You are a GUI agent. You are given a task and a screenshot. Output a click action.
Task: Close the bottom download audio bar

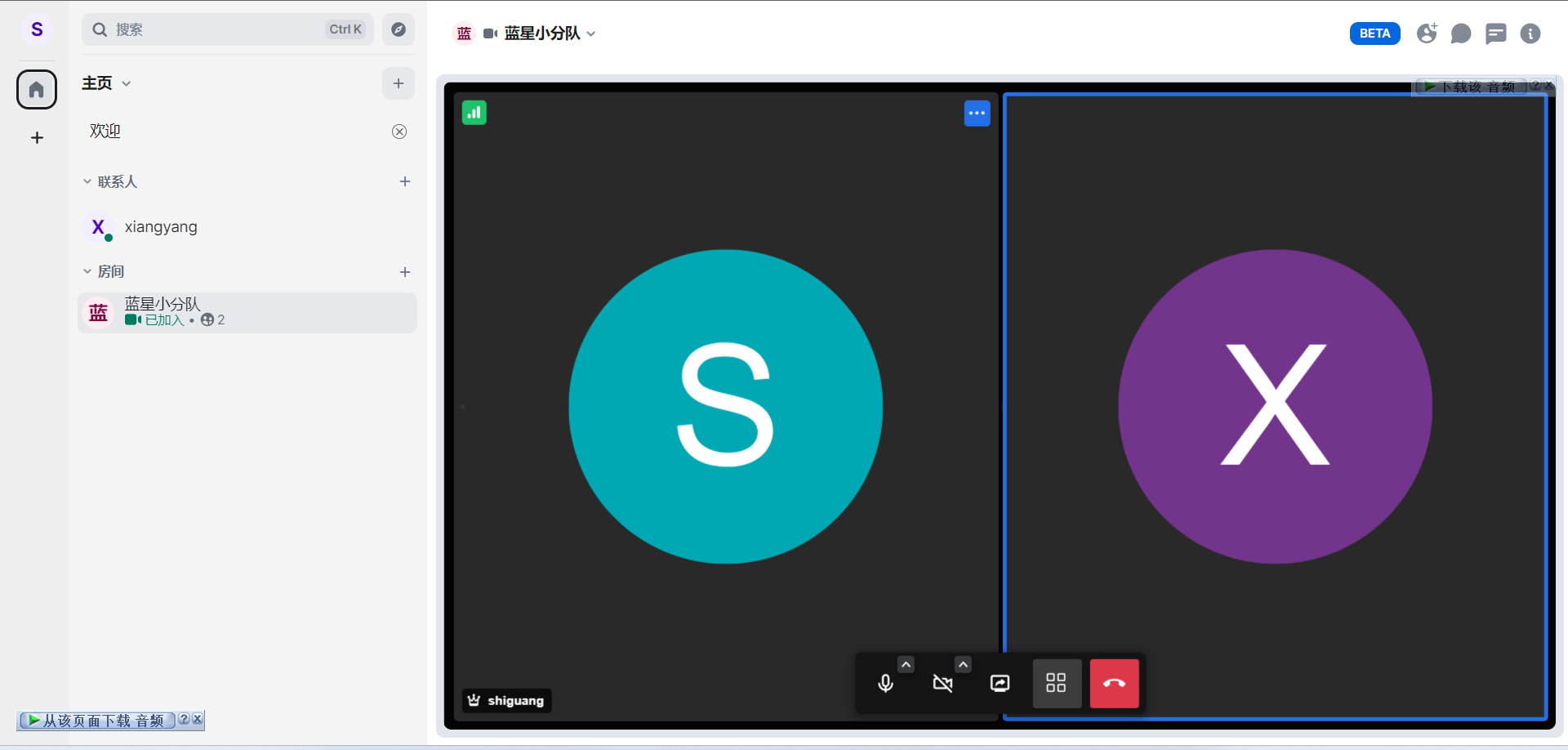click(197, 719)
